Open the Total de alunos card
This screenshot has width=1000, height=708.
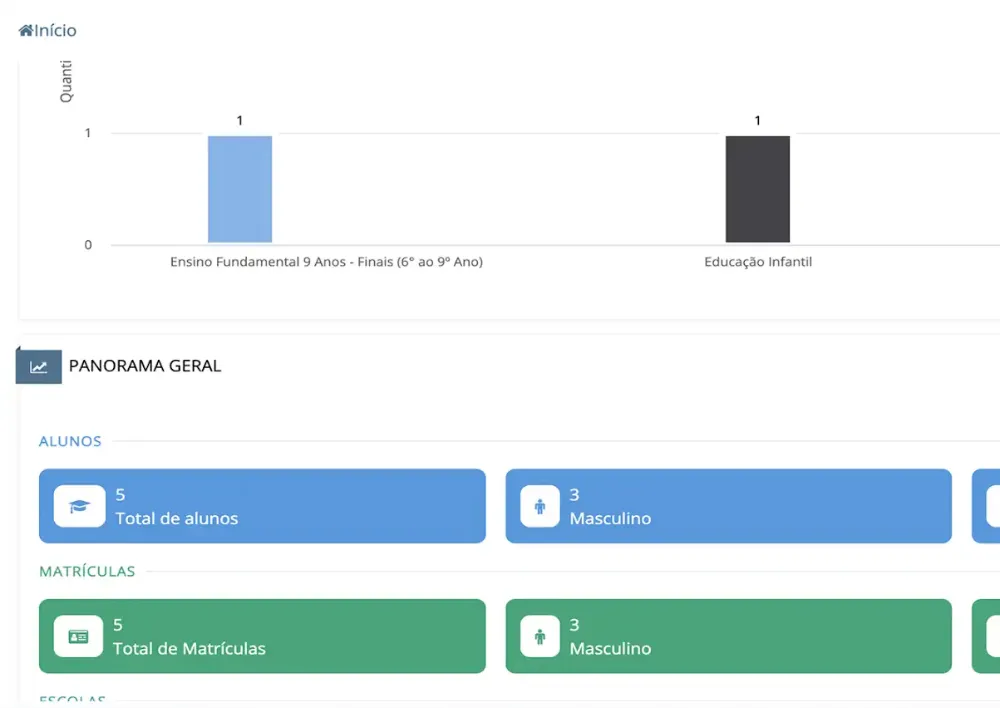tap(262, 506)
